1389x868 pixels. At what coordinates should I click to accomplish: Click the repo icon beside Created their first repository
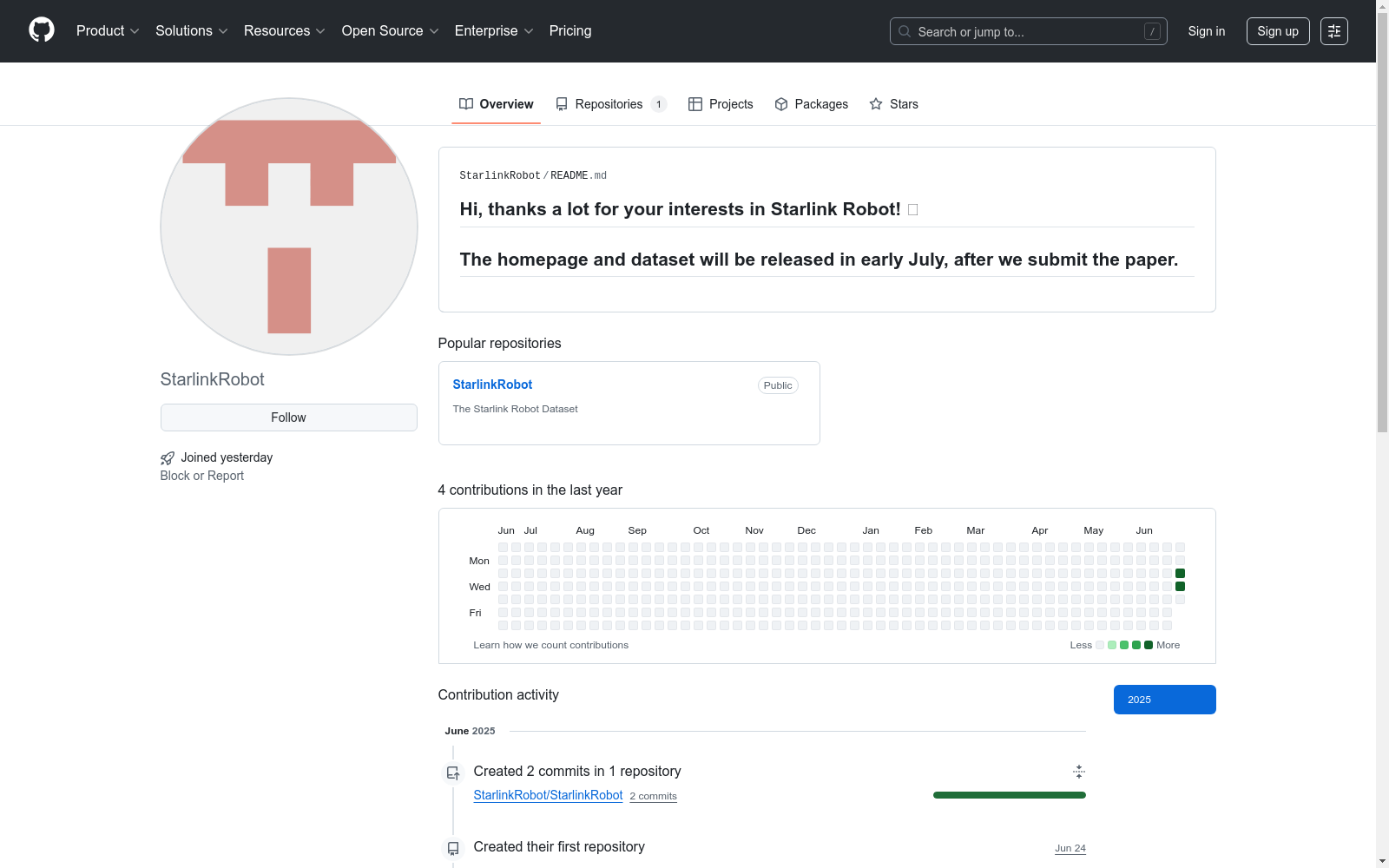[453, 848]
